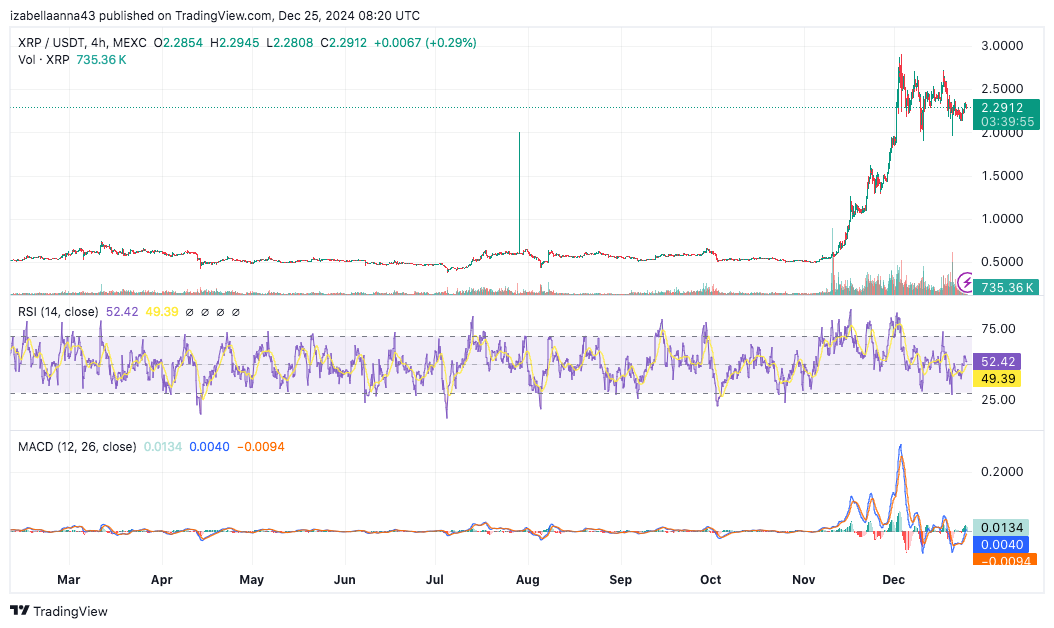Click the orange MACD -0.0094 axis tag
The image size is (1054, 628).
pyautogui.click(x=1004, y=561)
